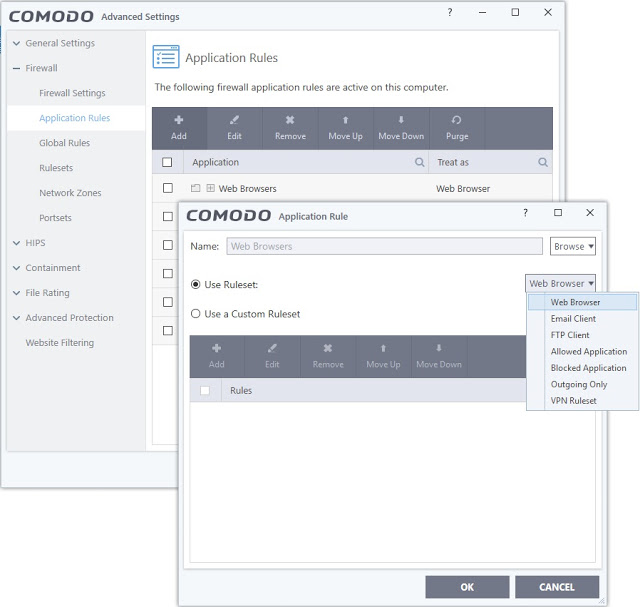Open Rulesets in the sidebar

tap(56, 168)
